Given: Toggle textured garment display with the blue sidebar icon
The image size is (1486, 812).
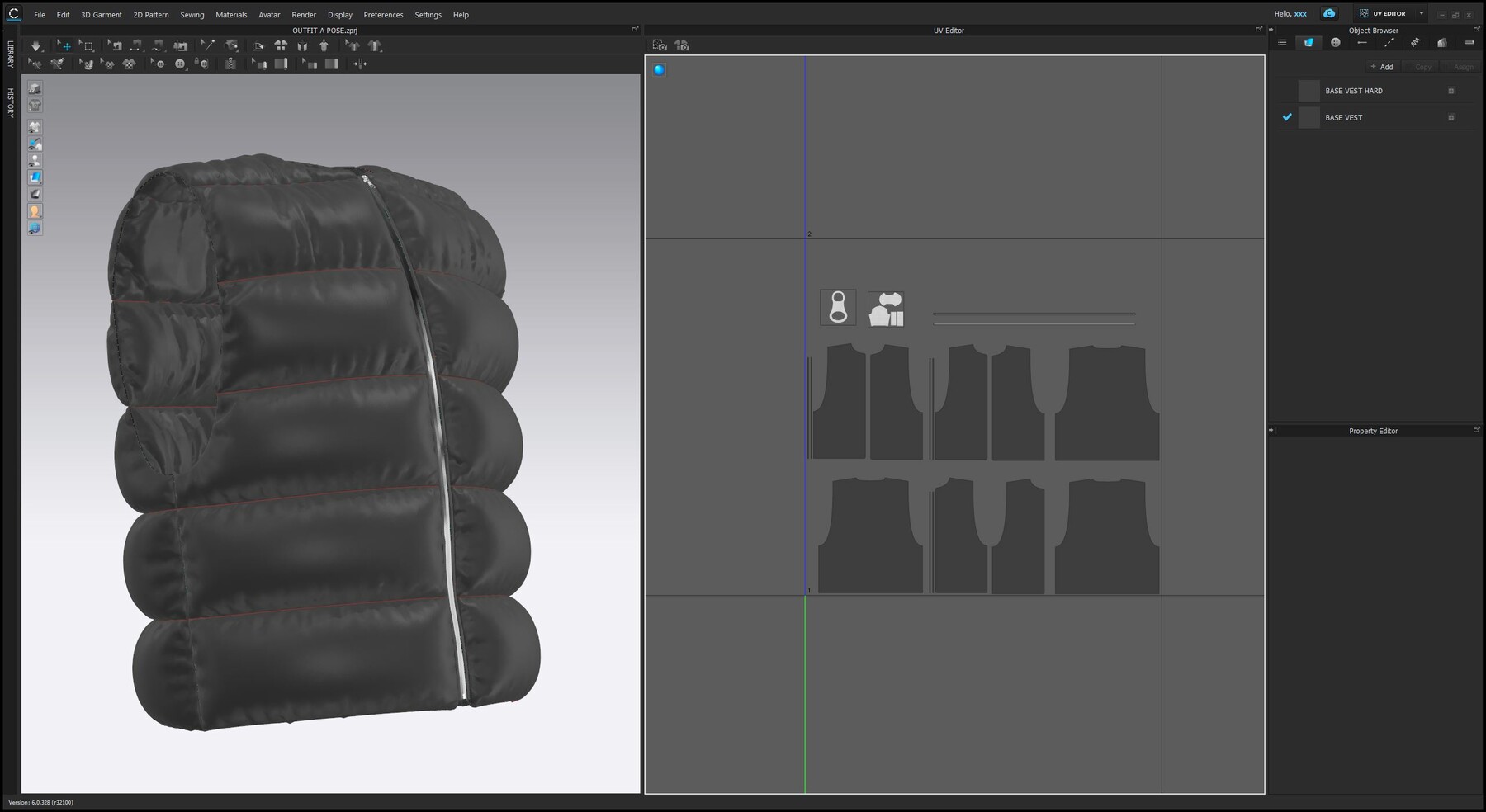Looking at the screenshot, I should click(35, 176).
